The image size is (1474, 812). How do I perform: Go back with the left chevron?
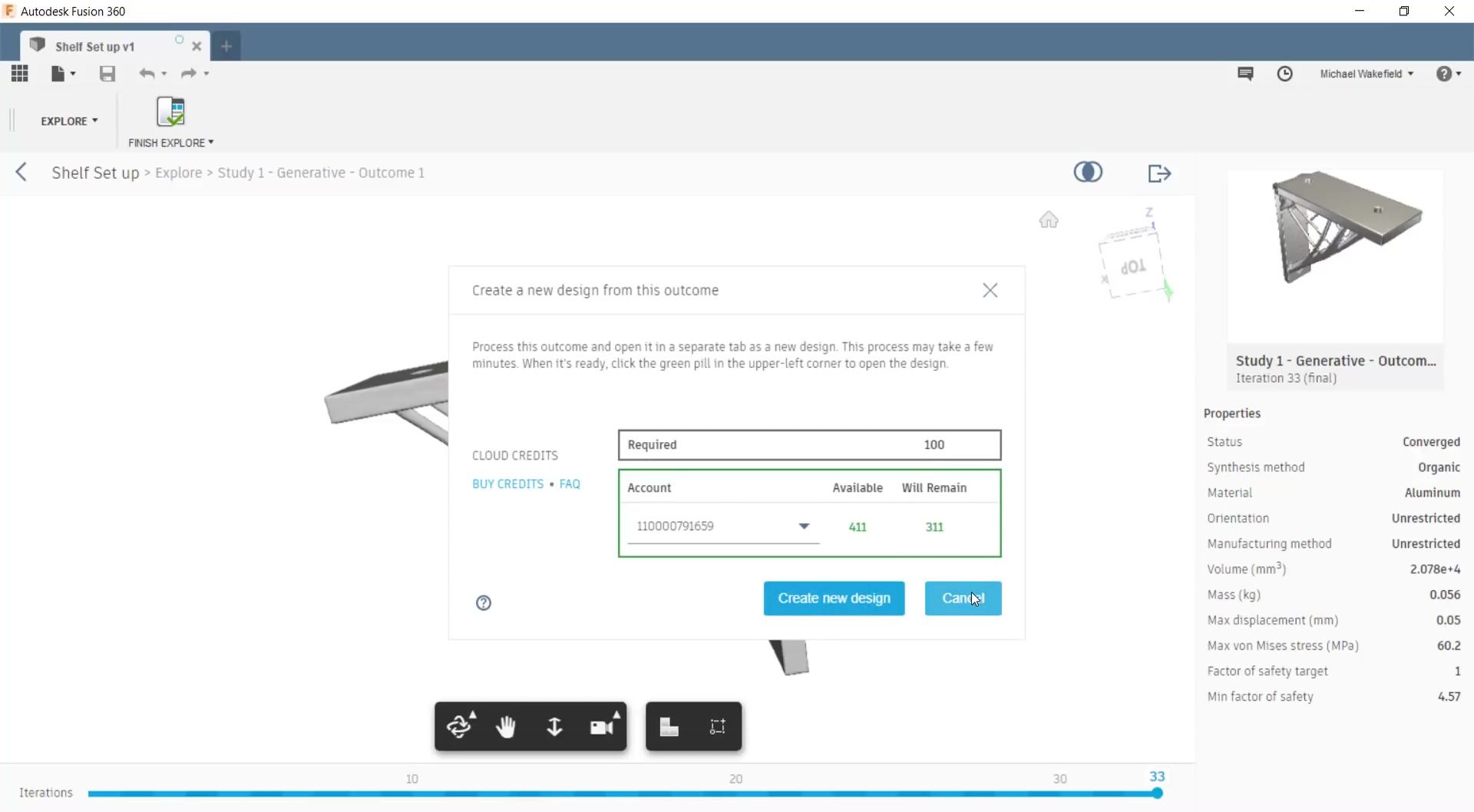point(21,172)
